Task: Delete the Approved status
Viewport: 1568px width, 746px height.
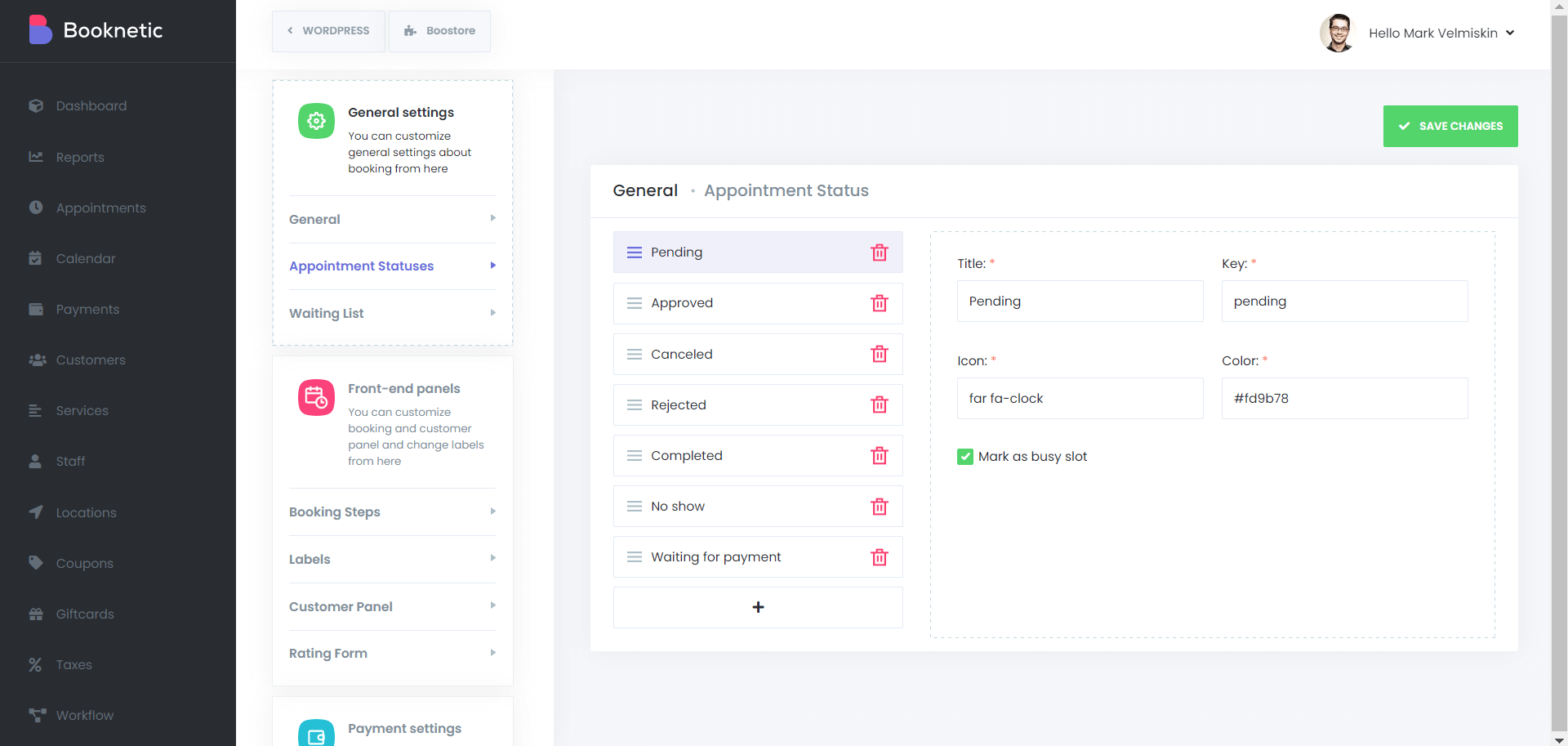Action: tap(880, 303)
